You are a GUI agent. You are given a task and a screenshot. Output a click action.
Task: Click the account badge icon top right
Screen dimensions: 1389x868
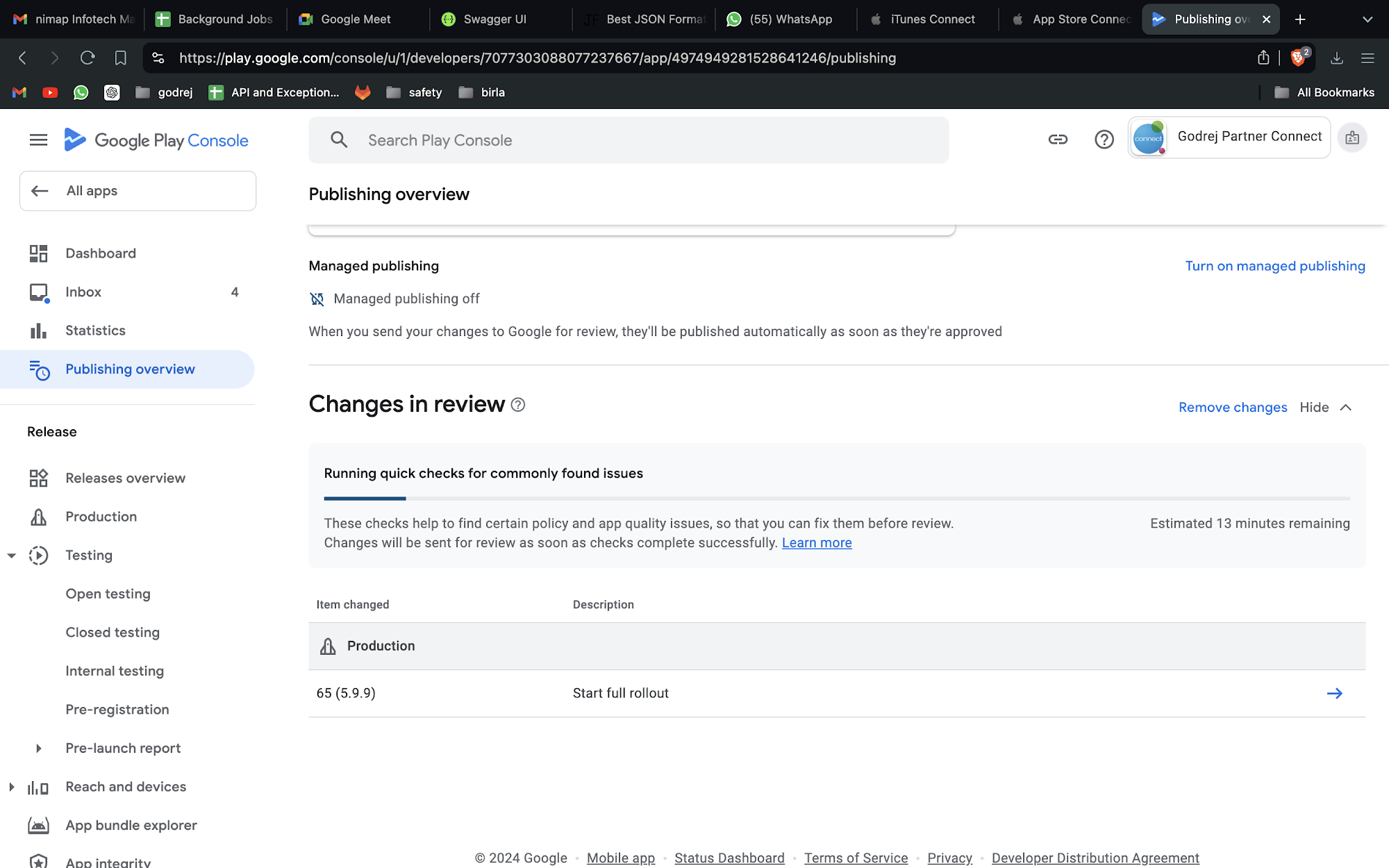(x=1351, y=138)
